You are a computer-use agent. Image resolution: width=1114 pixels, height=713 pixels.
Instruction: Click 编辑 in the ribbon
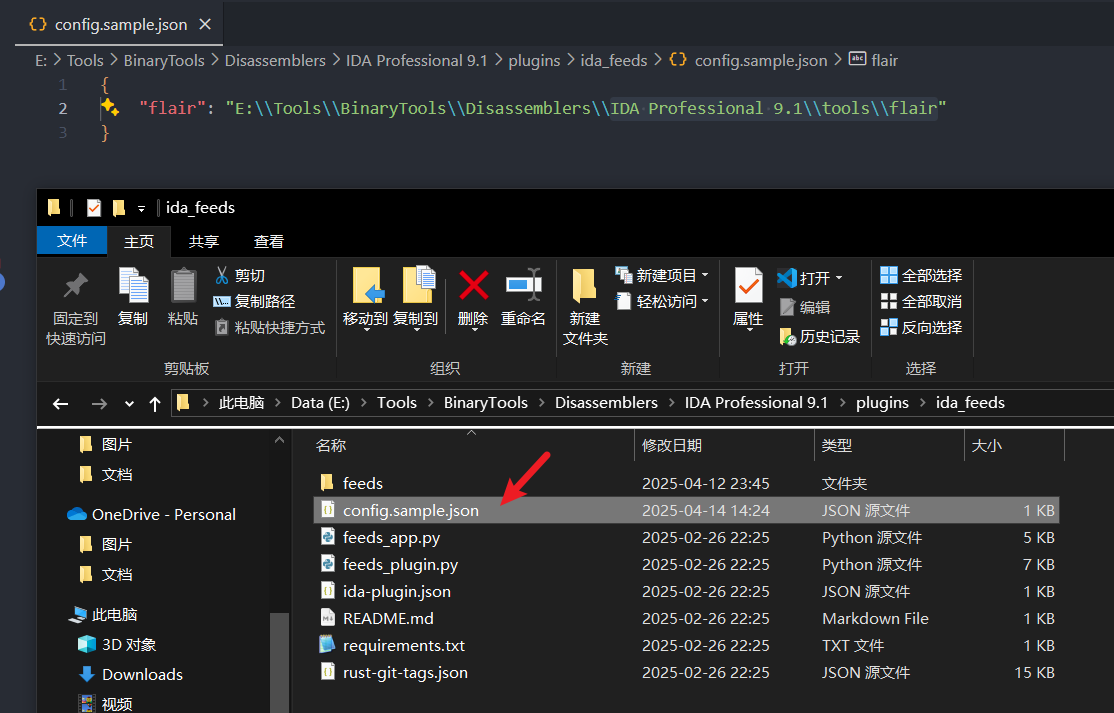coord(805,307)
